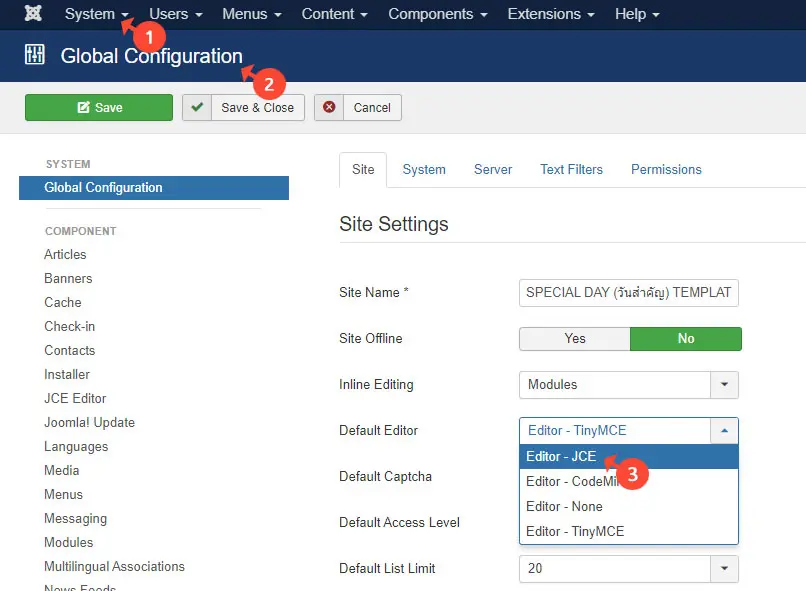Viewport: 806px width, 591px height.
Task: Click the red X Cancel icon
Action: pyautogui.click(x=329, y=108)
